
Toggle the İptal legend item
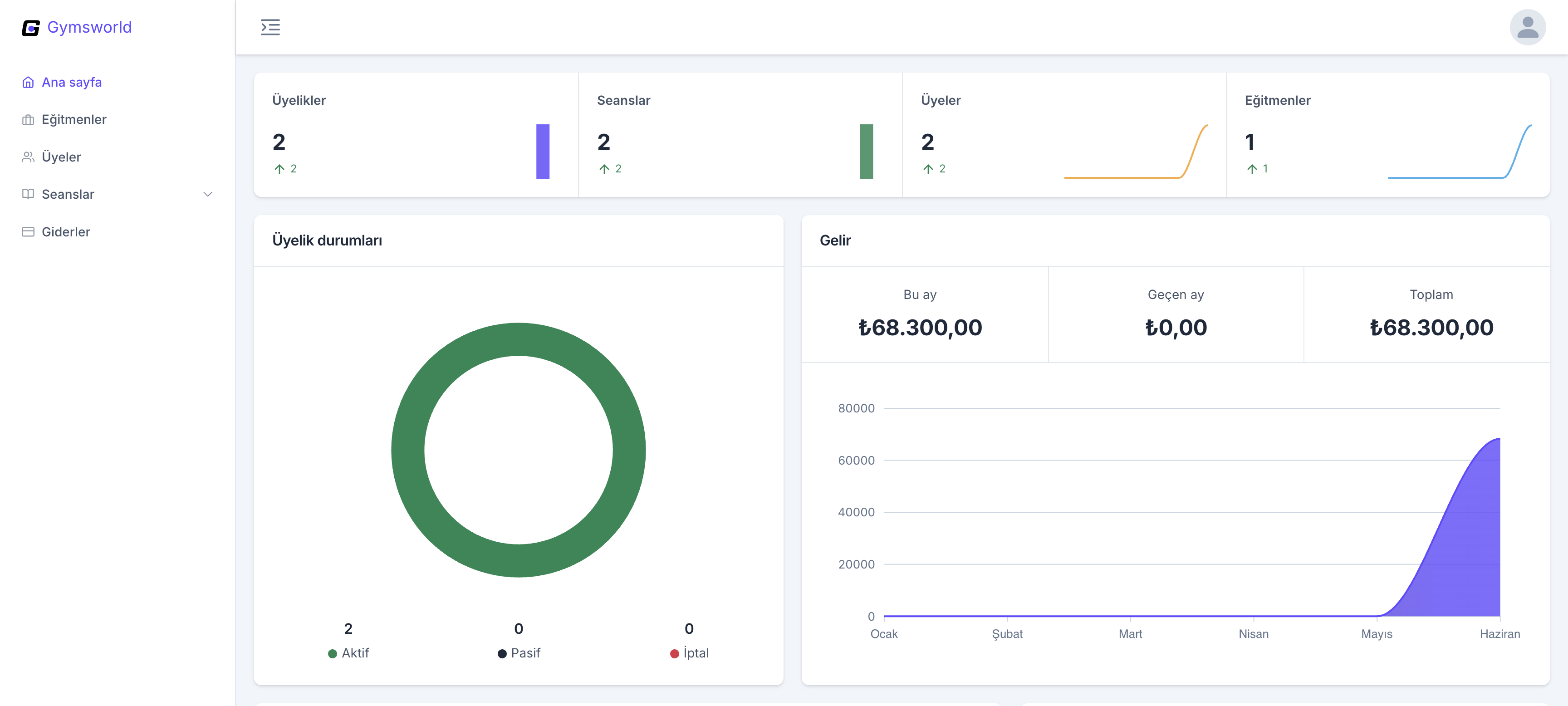(x=689, y=653)
